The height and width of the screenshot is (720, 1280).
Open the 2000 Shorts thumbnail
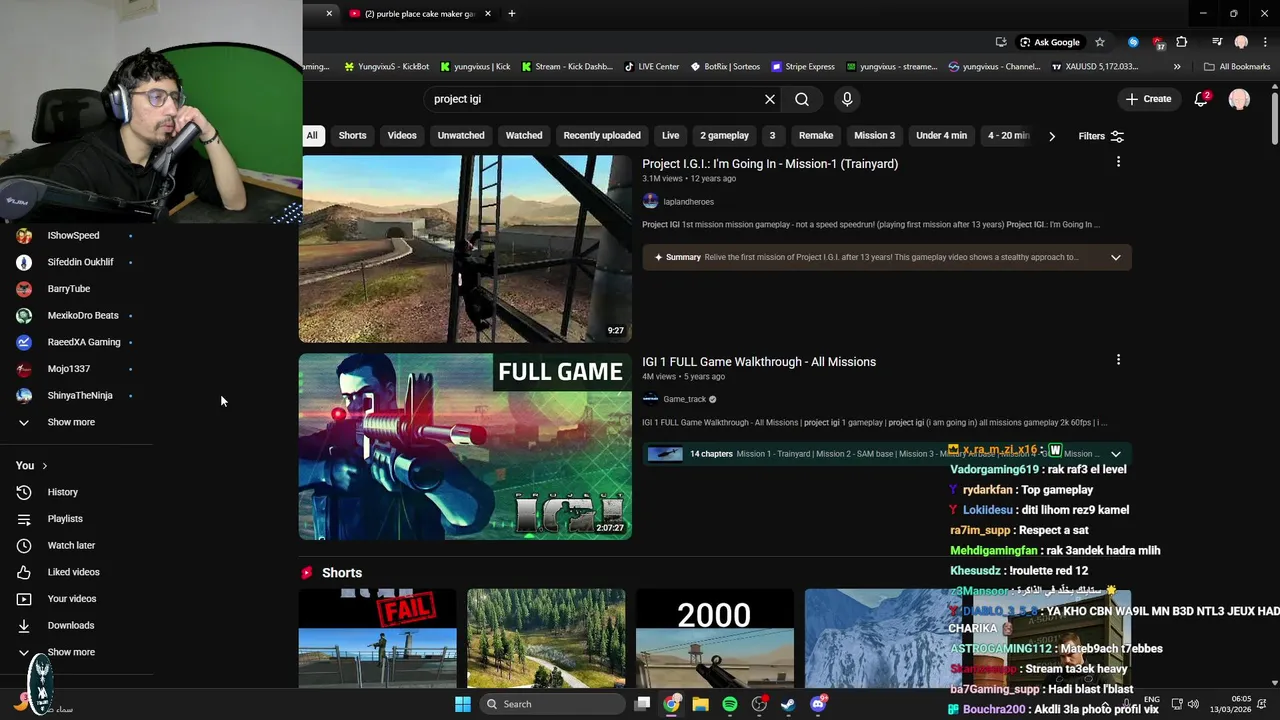[x=714, y=638]
